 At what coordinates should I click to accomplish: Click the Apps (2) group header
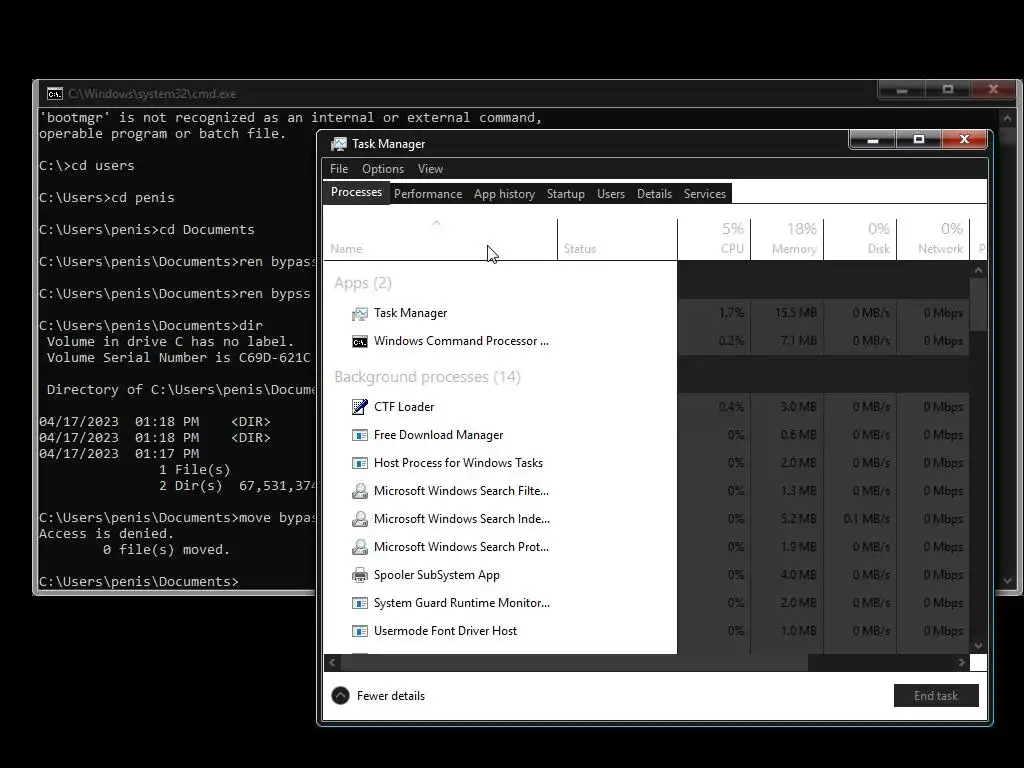[x=362, y=283]
